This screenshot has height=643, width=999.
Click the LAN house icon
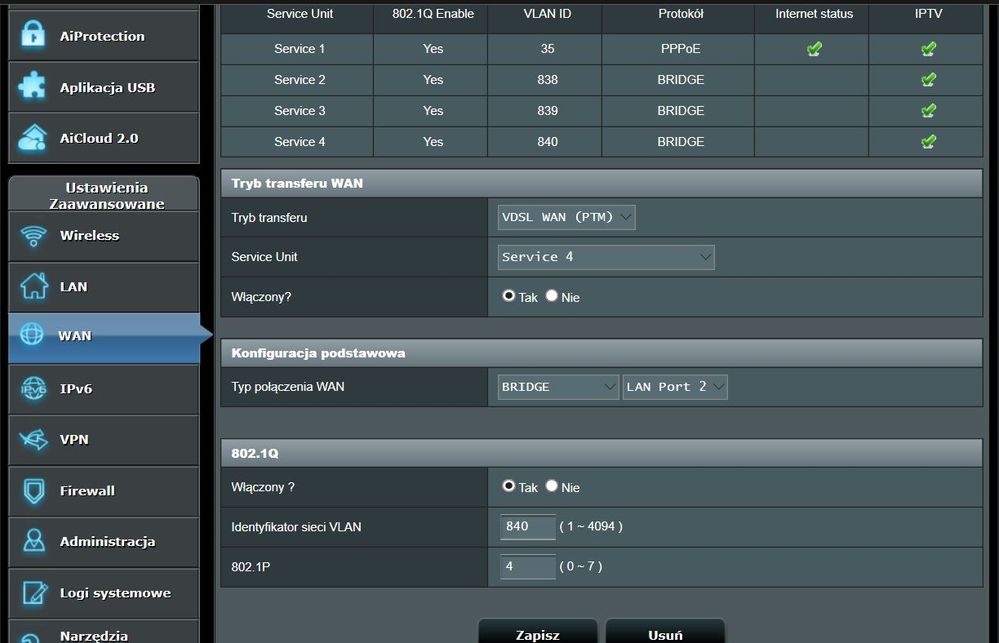(x=34, y=287)
